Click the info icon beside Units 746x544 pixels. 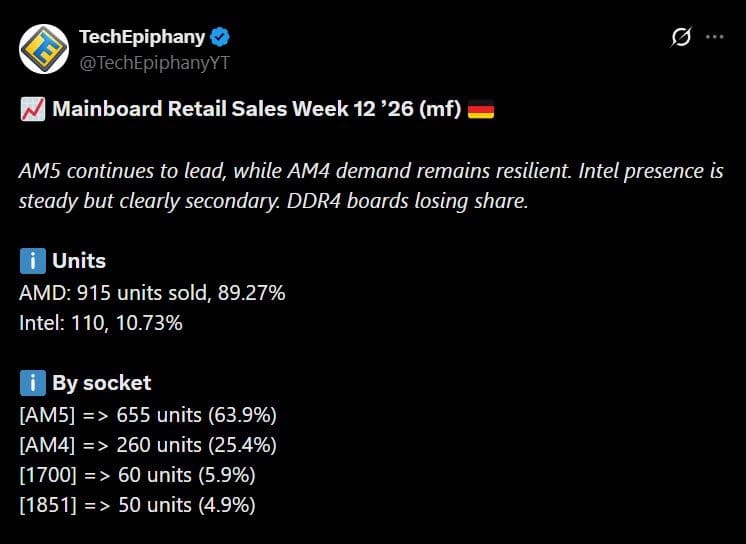30,262
